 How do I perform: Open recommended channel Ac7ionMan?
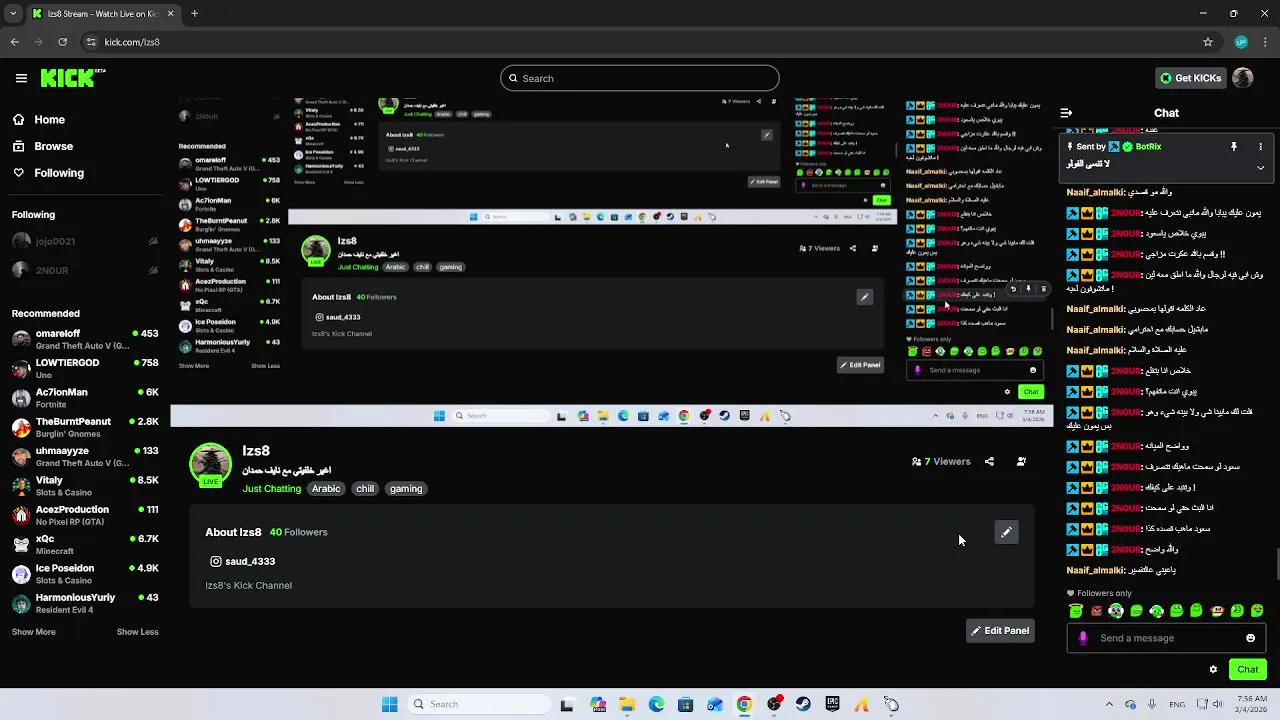pos(85,397)
